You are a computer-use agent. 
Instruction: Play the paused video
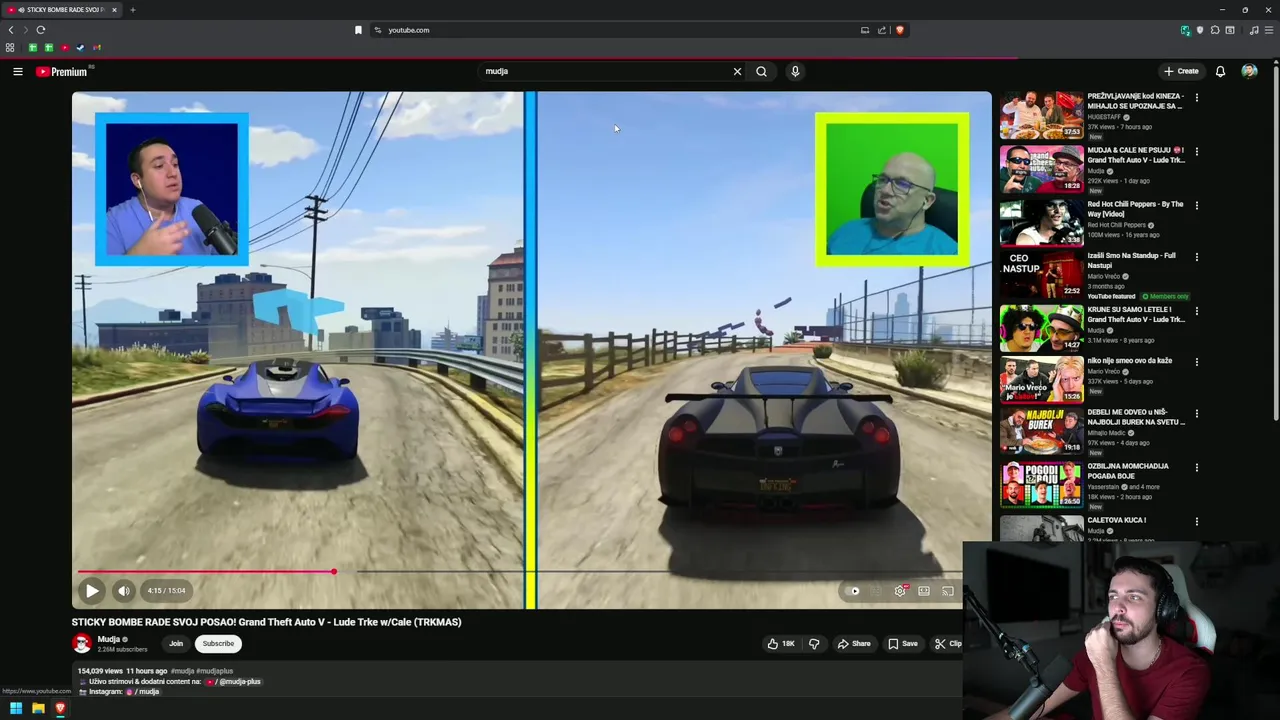point(92,590)
